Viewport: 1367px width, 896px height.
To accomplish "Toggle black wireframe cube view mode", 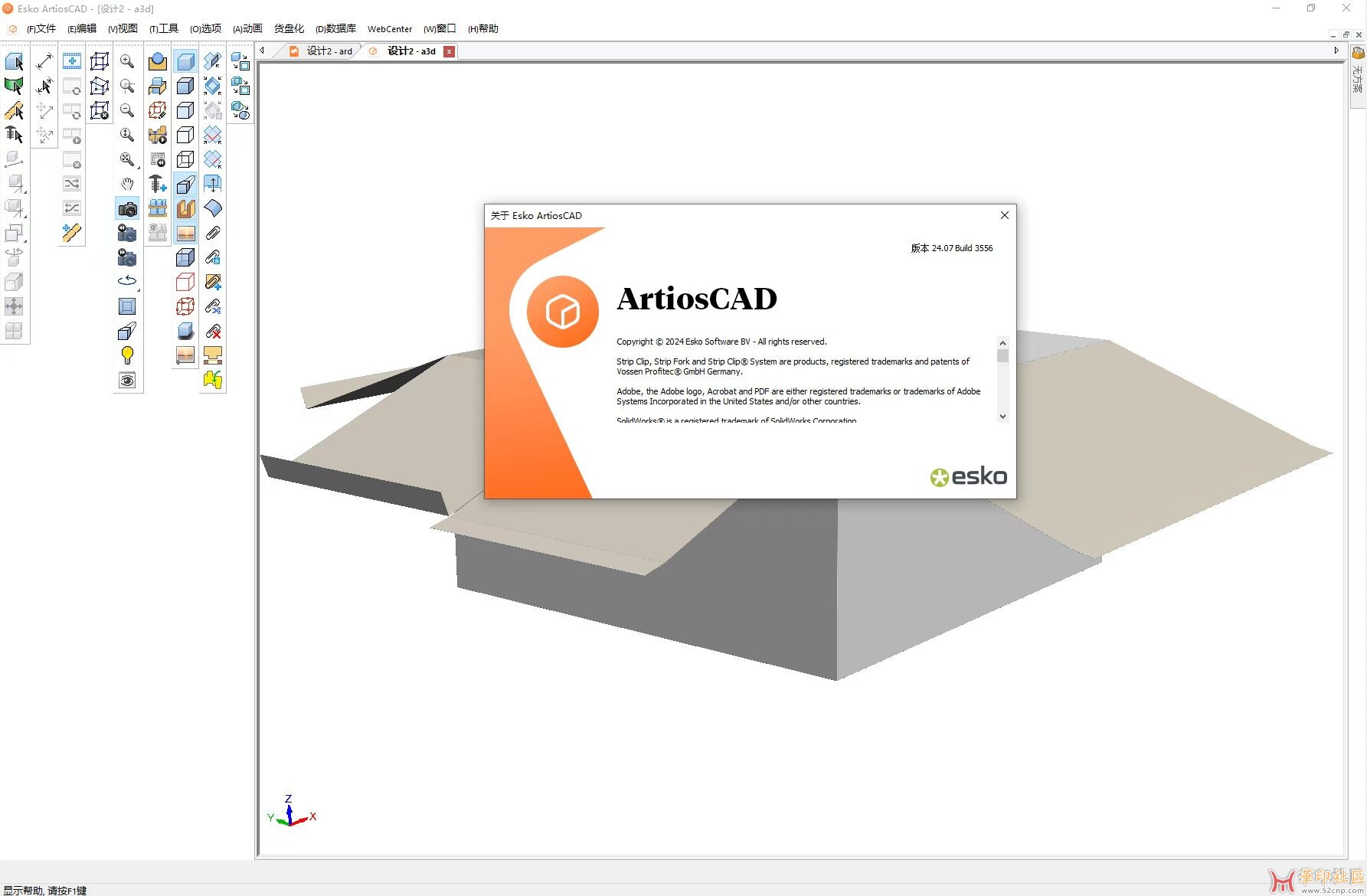I will pyautogui.click(x=185, y=159).
